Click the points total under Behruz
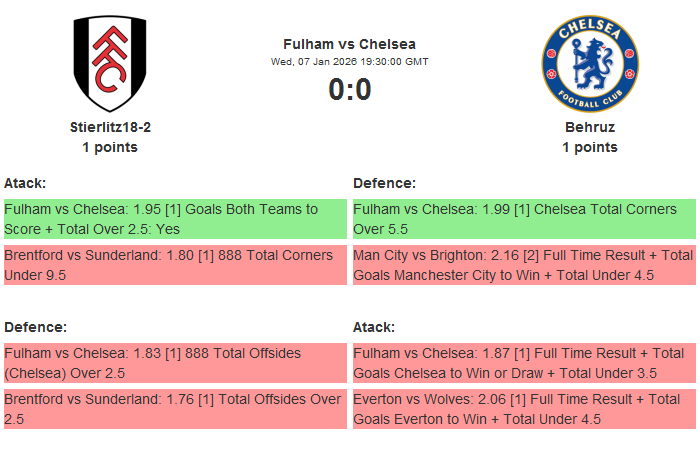Image resolution: width=700 pixels, height=460 pixels. (589, 147)
